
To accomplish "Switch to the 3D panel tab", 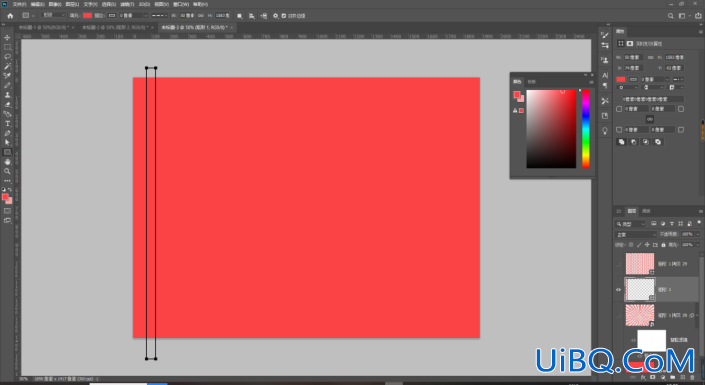I will pos(619,211).
